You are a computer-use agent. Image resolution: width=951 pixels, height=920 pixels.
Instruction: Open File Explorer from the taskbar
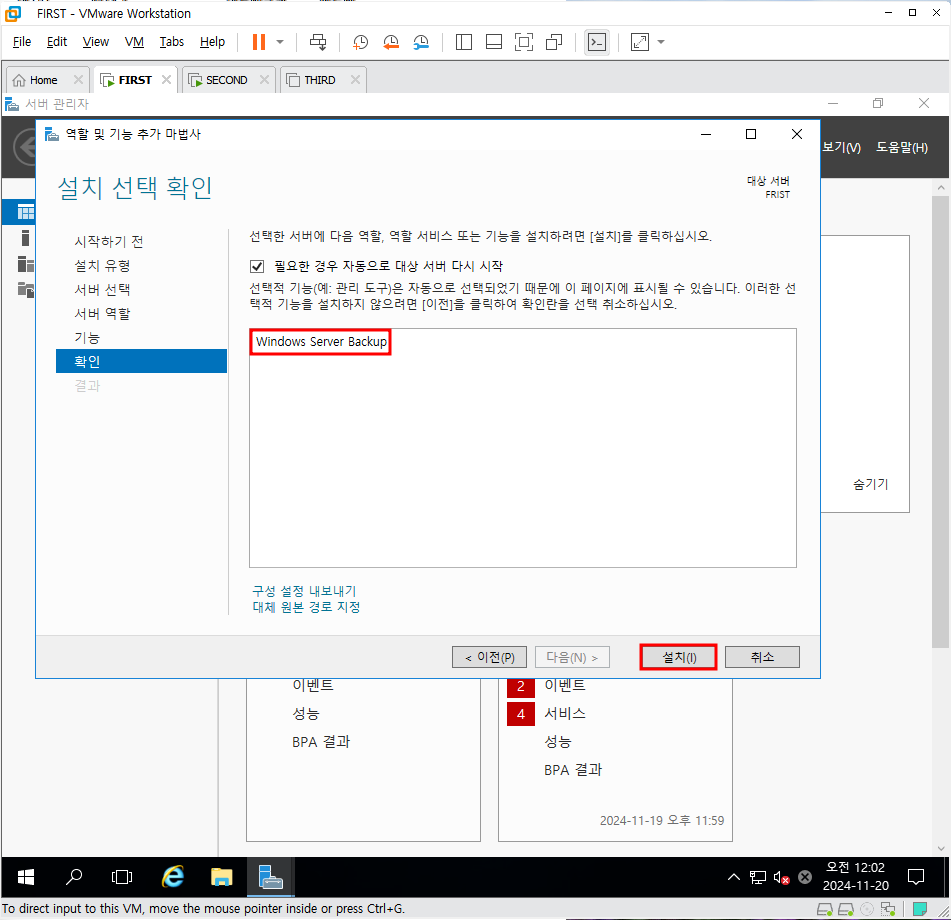tap(221, 877)
